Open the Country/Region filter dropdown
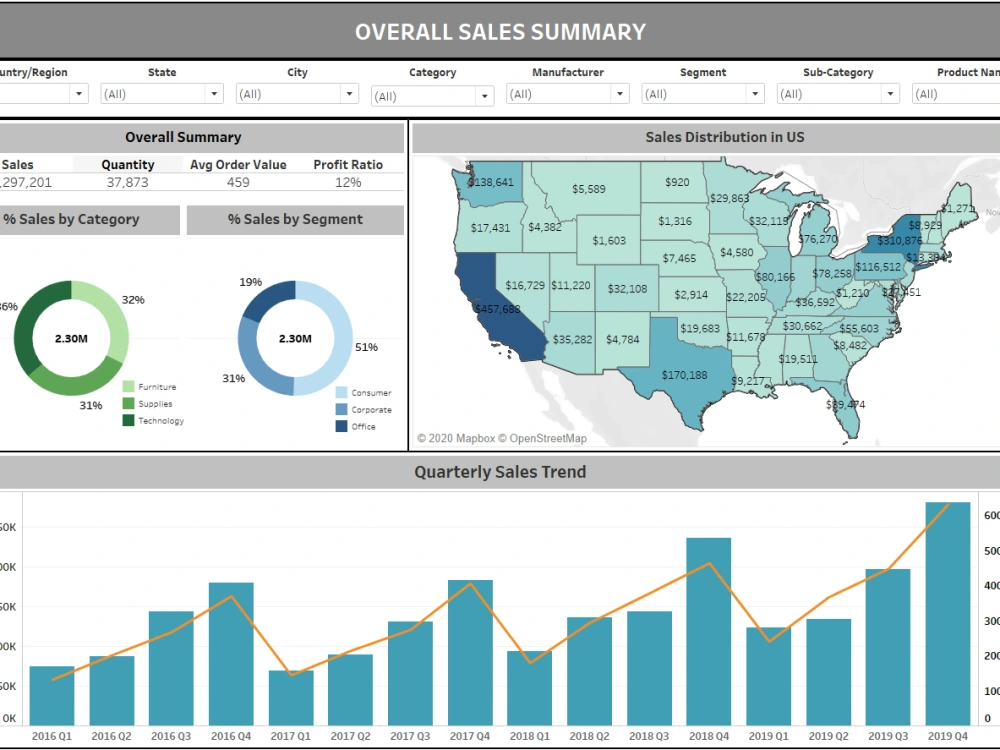The image size is (1000, 750). pos(78,93)
